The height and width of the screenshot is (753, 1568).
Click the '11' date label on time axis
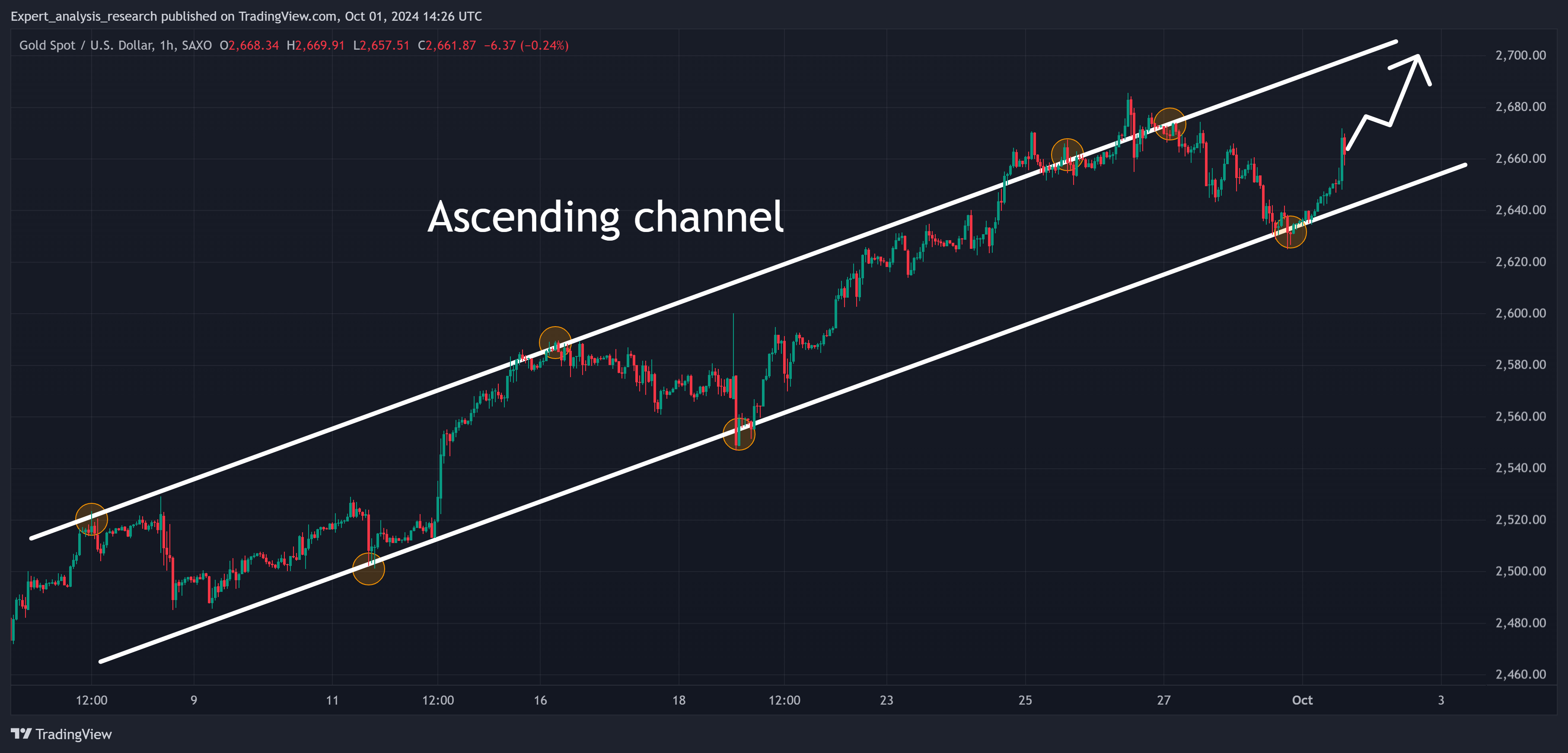(332, 700)
